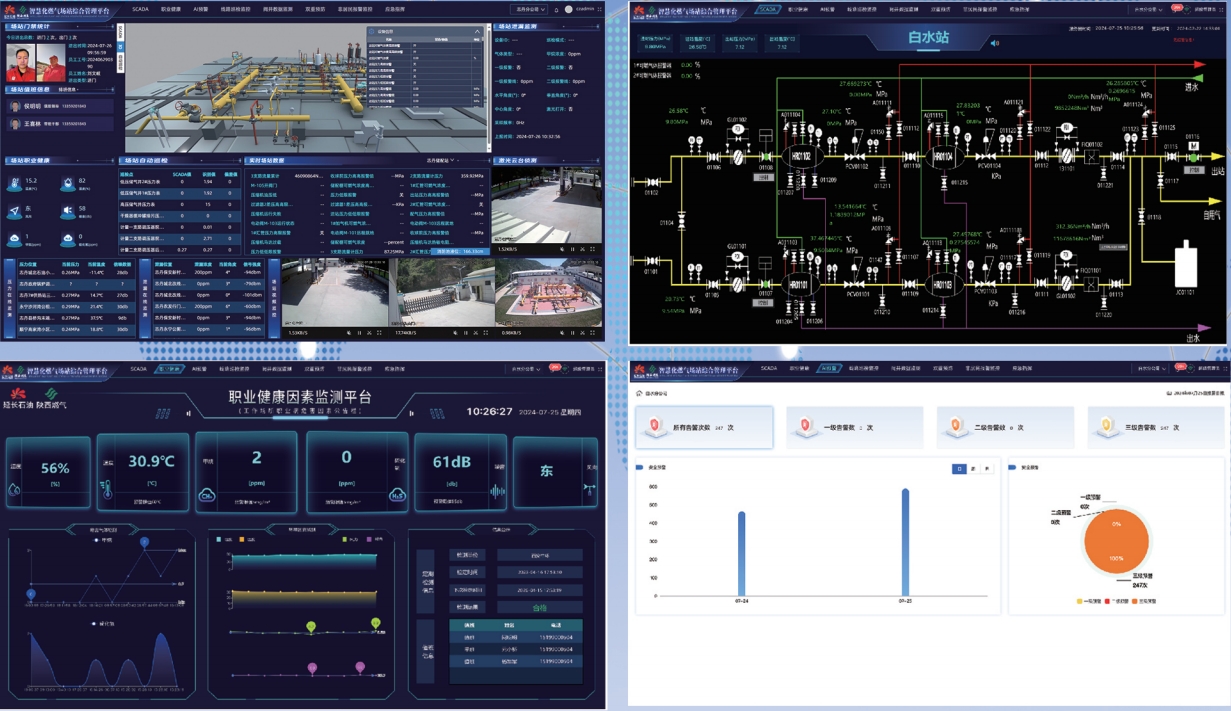Open the 志丹分公司 dropdown in 3D station dashboard
Viewport: 1231px width, 711px height.
(x=528, y=9)
